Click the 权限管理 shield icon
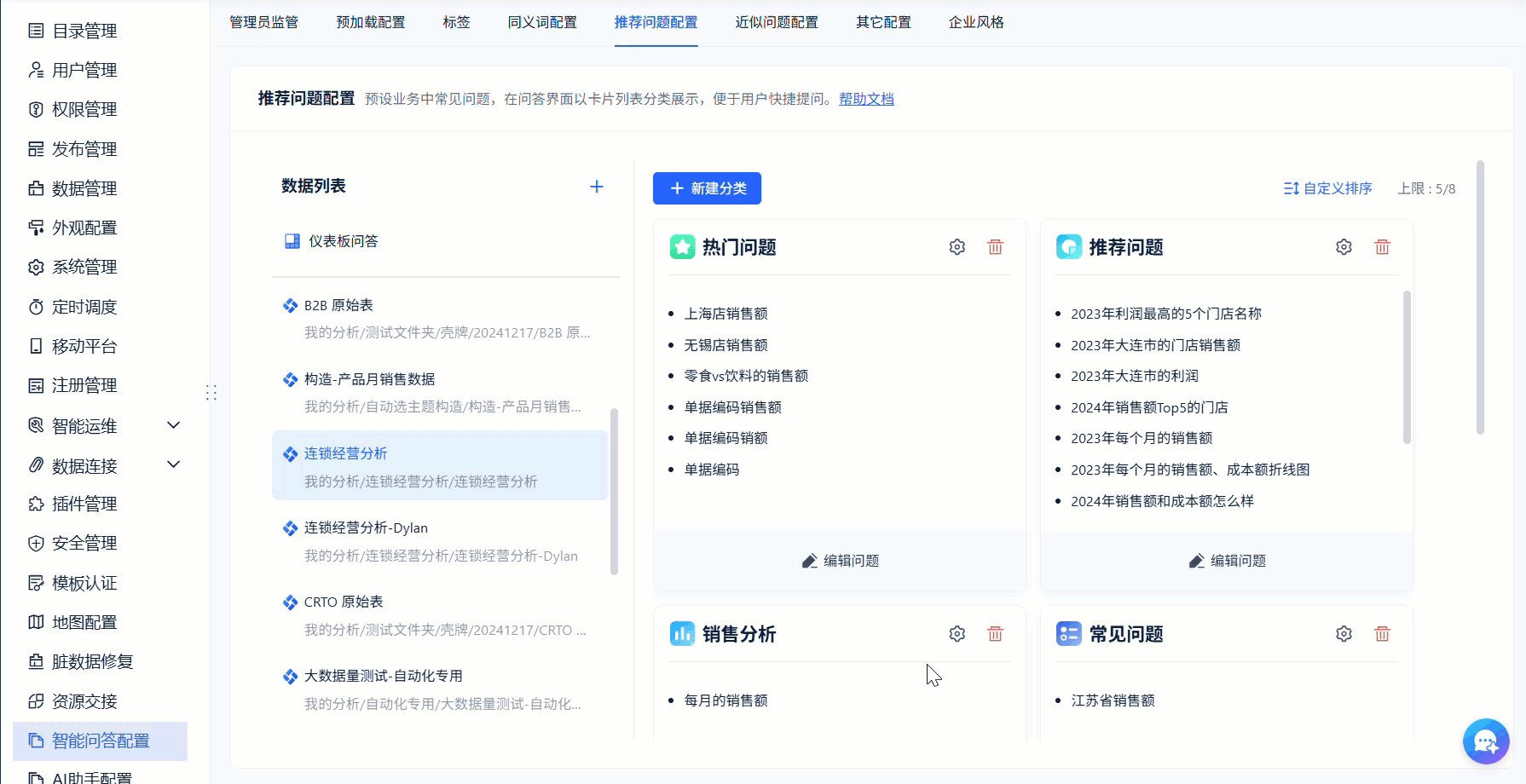Viewport: 1526px width, 784px height. click(x=36, y=109)
